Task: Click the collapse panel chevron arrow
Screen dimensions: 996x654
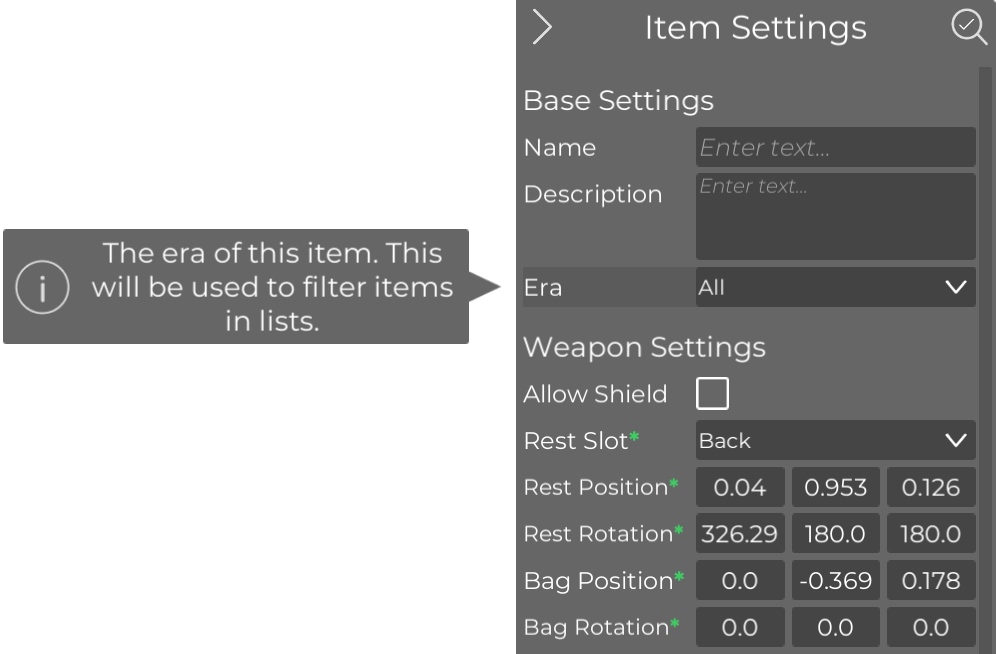Action: [x=542, y=27]
